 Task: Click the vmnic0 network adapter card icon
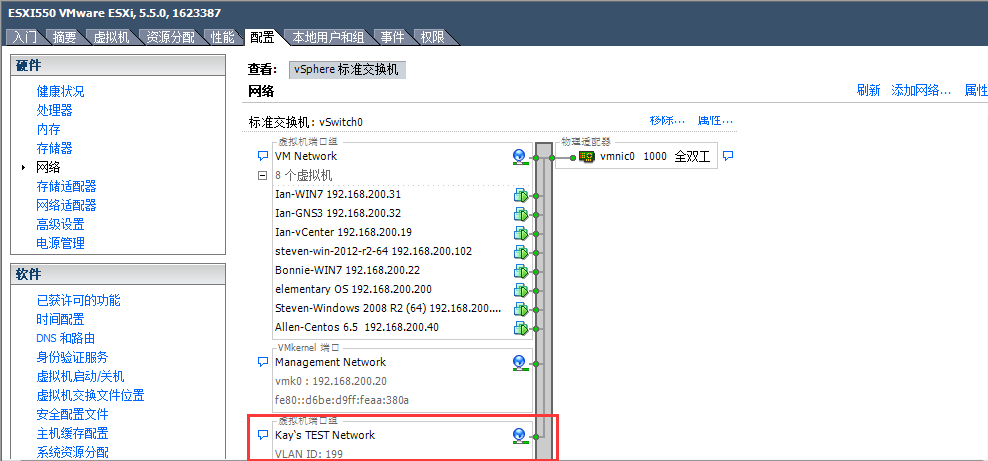[587, 157]
